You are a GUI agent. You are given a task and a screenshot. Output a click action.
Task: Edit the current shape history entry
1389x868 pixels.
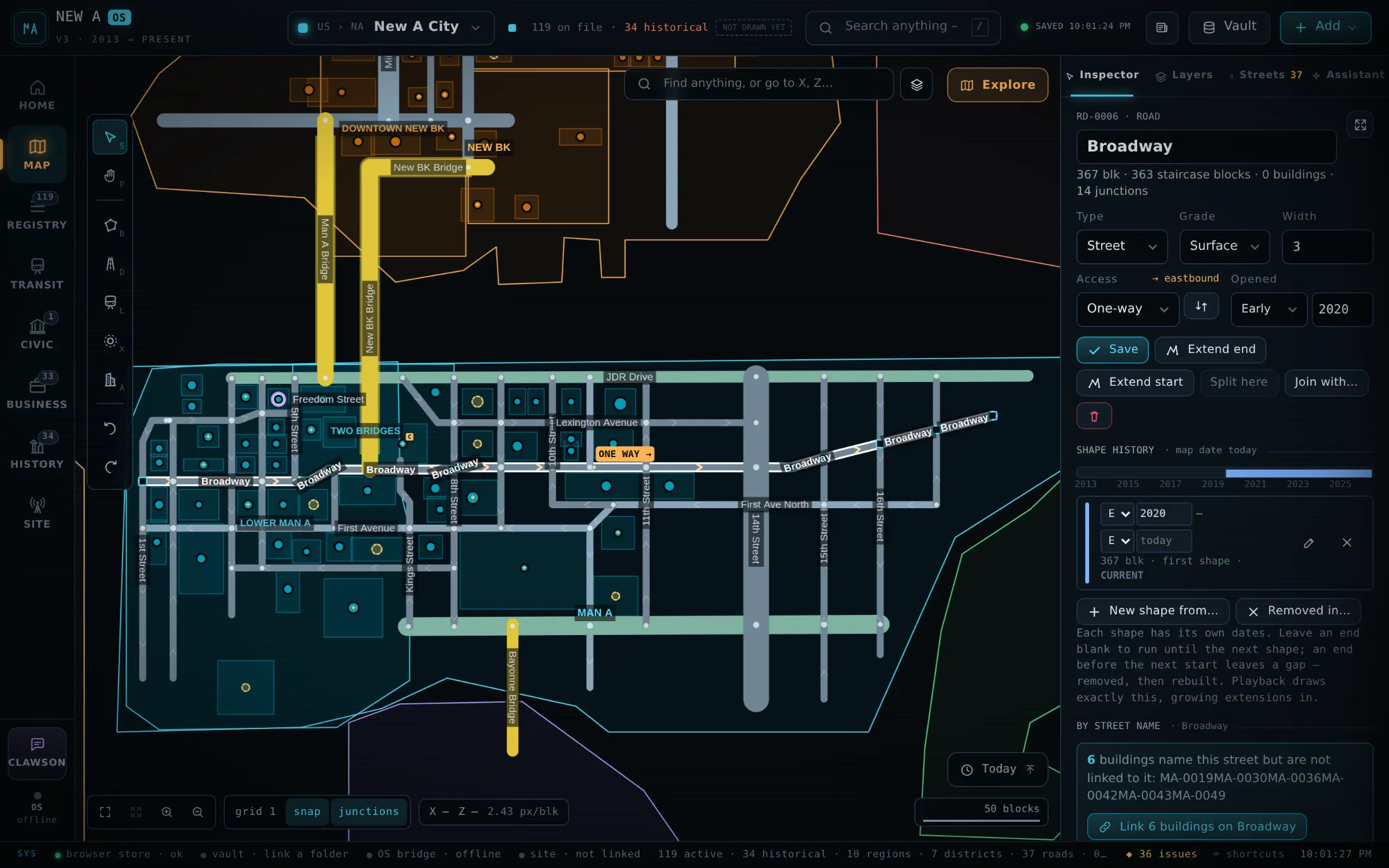coord(1309,543)
